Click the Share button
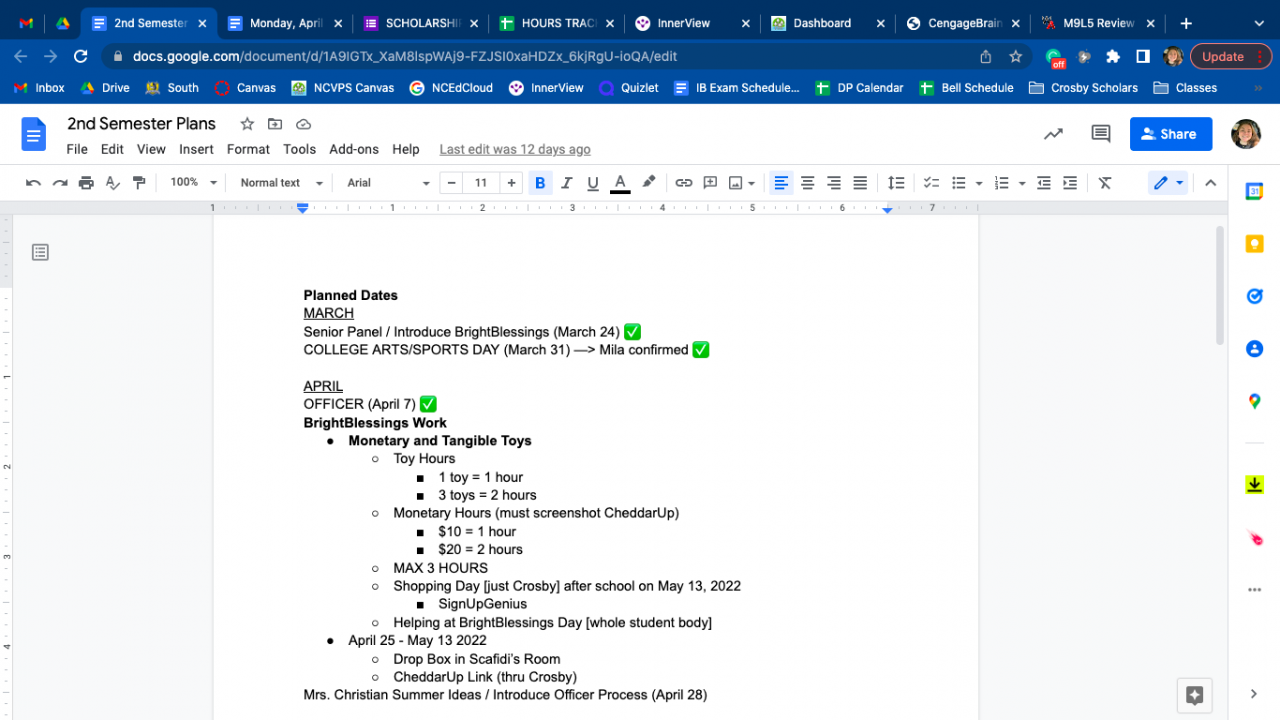This screenshot has height=720, width=1280. [1171, 134]
